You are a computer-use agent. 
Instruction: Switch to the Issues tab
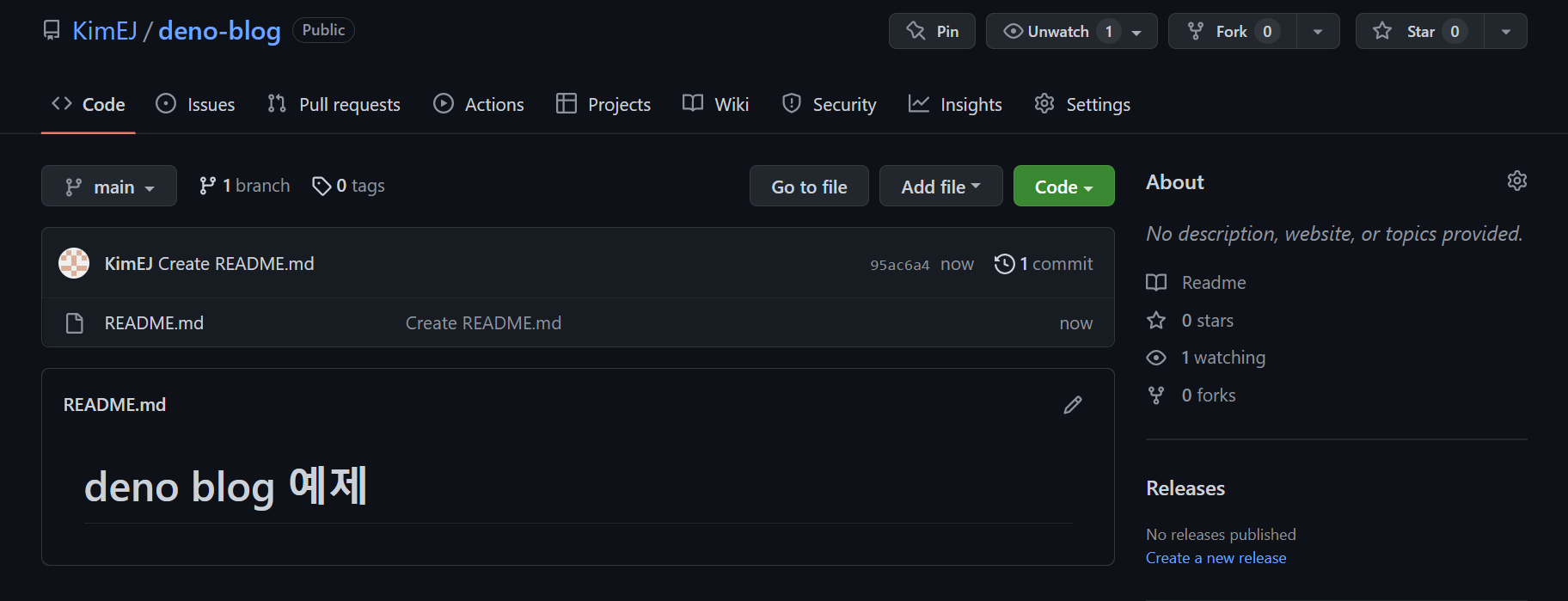click(196, 105)
